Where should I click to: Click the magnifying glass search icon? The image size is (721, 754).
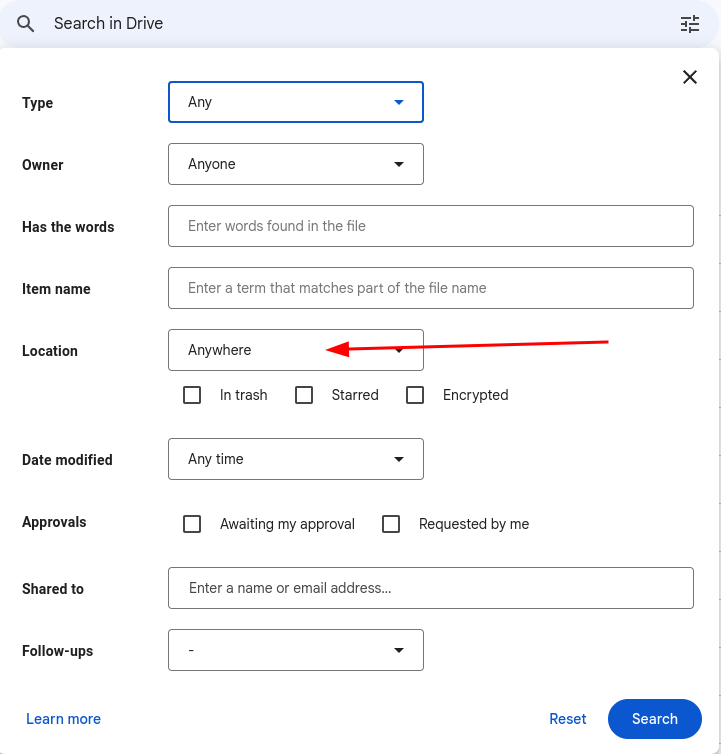25,24
